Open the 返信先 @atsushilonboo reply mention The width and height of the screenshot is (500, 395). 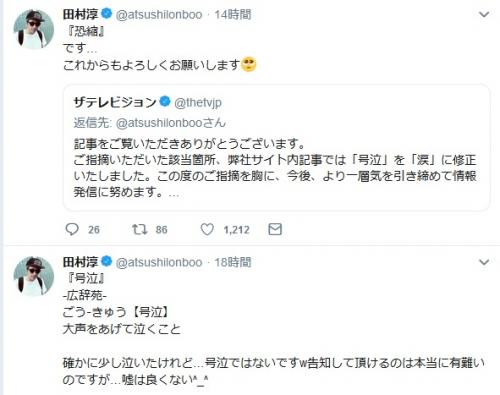click(x=171, y=123)
